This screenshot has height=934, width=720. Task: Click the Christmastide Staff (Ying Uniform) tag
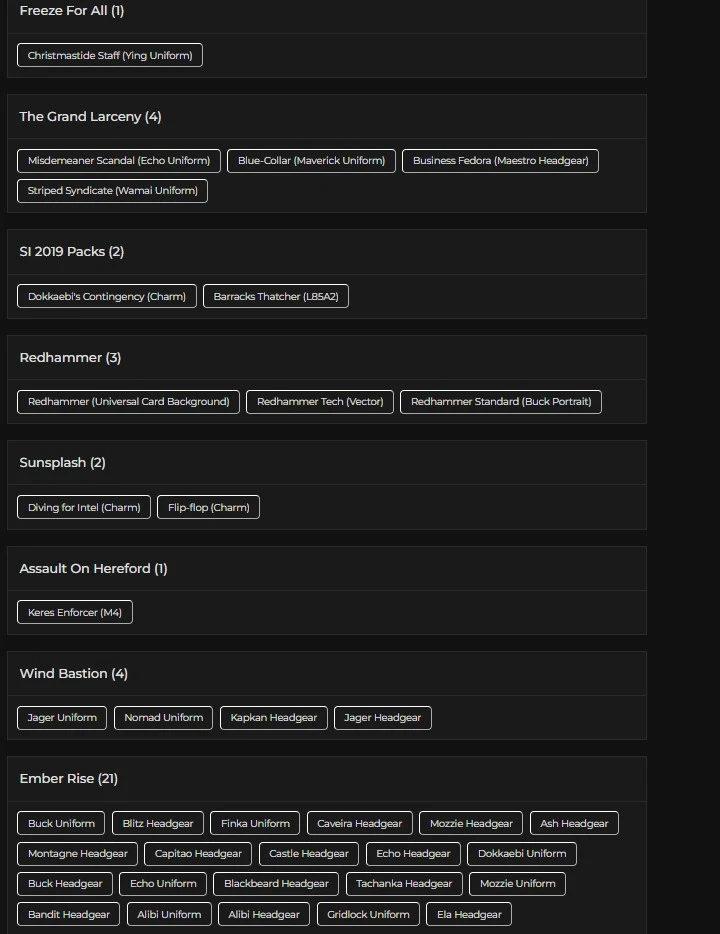click(x=110, y=55)
